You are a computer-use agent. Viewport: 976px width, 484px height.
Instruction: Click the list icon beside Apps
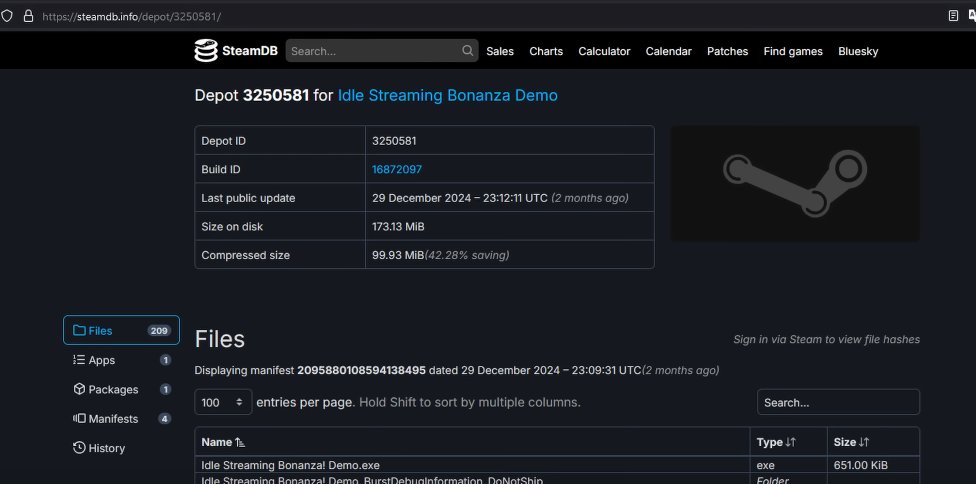[79, 360]
